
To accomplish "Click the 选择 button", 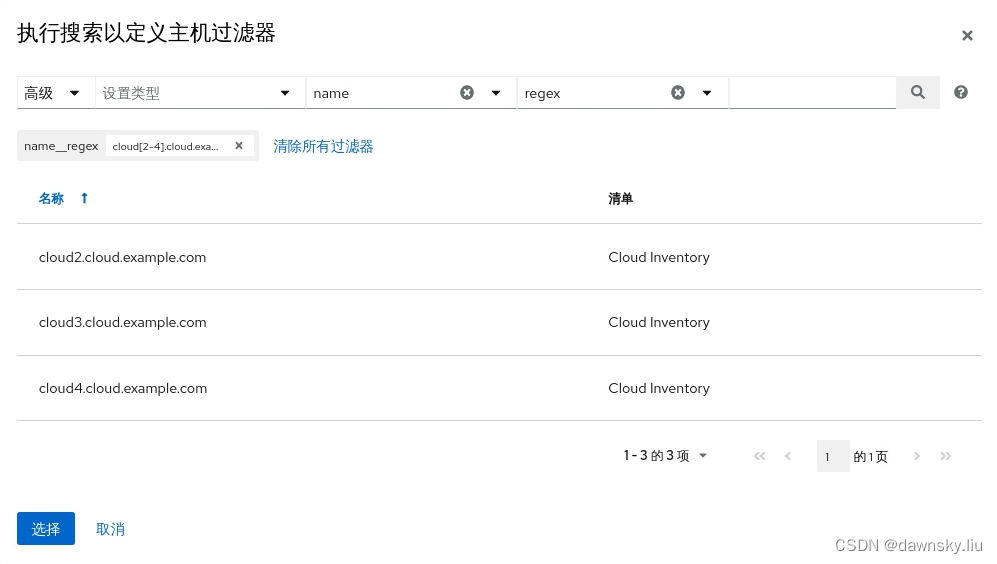I will [46, 528].
